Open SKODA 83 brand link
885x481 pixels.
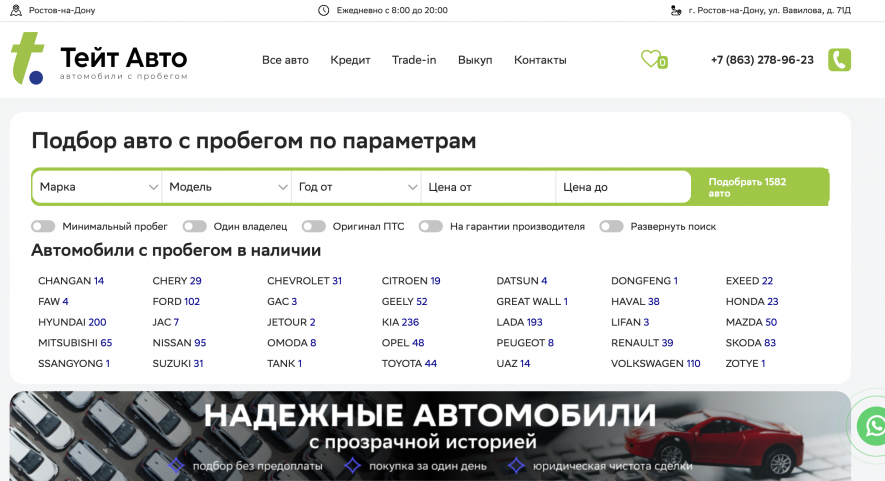[751, 343]
